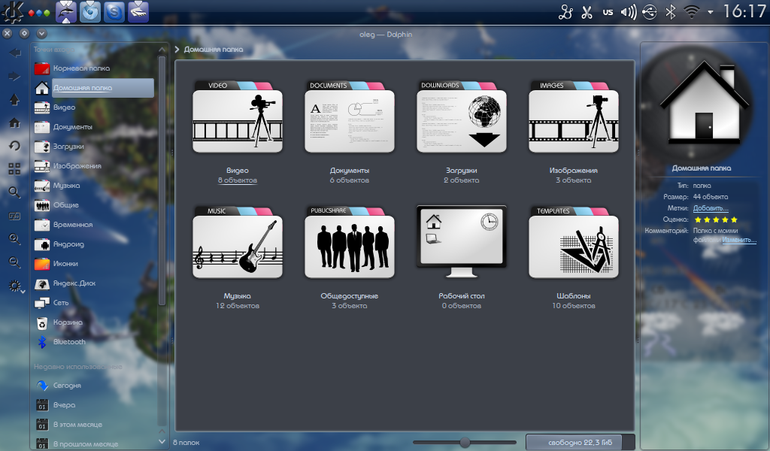Click the Back arrow in Dolphin toolbar
This screenshot has height=451, width=770.
coord(15,53)
